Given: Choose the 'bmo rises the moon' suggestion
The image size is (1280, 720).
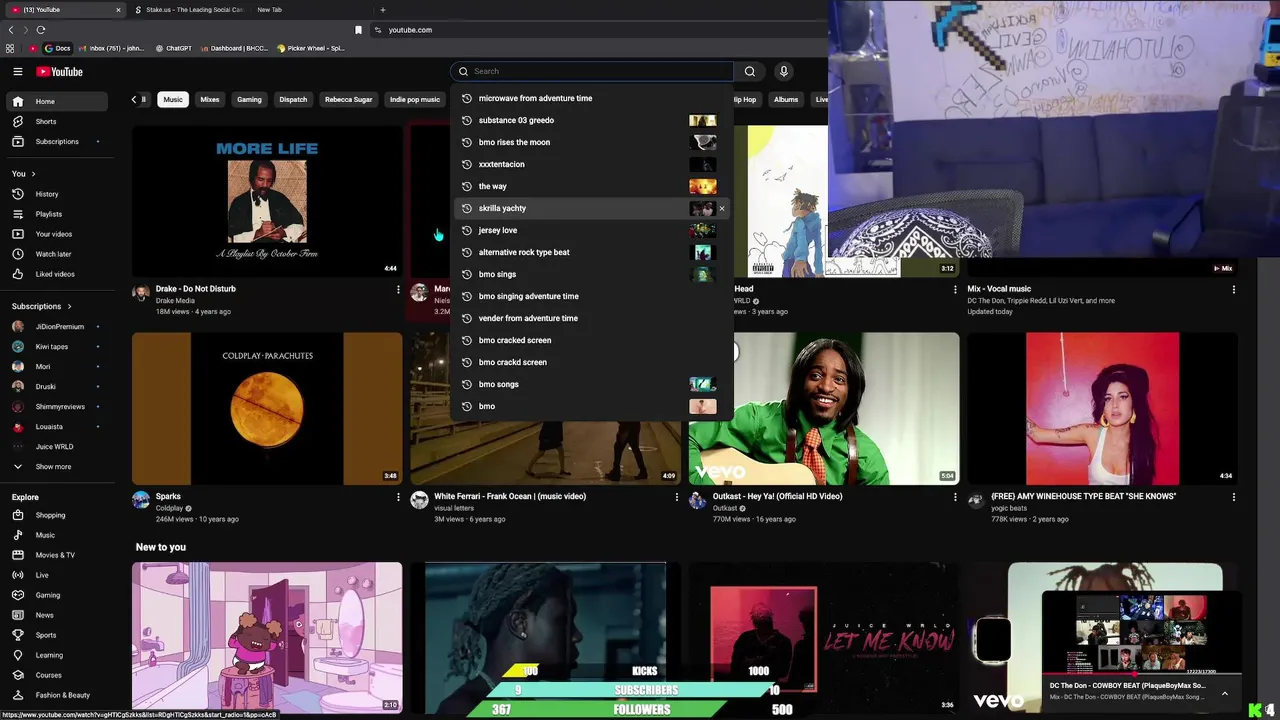Looking at the screenshot, I should (x=591, y=142).
